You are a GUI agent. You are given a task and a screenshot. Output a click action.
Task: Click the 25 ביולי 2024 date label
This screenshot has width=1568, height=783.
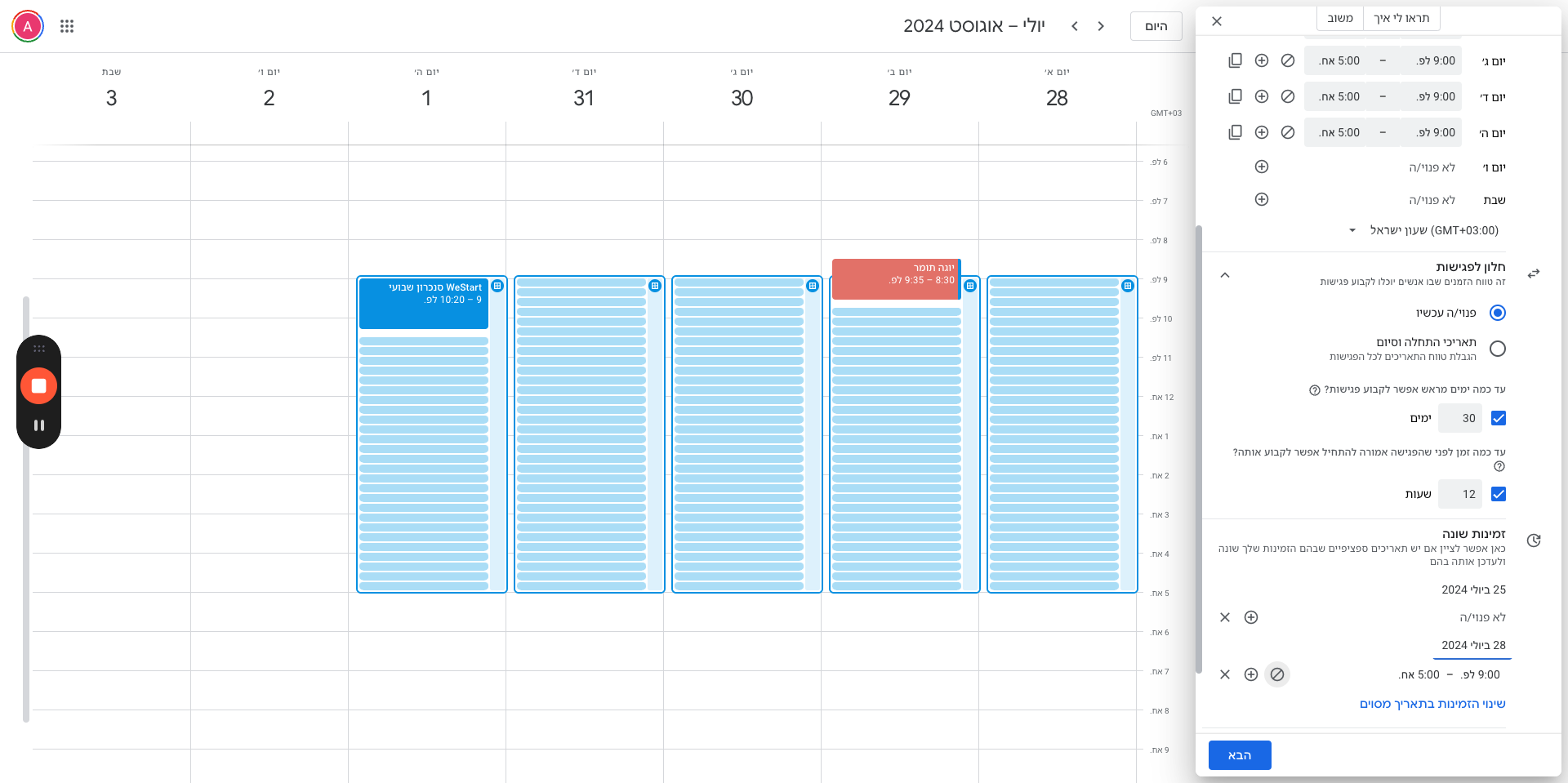pos(1473,589)
